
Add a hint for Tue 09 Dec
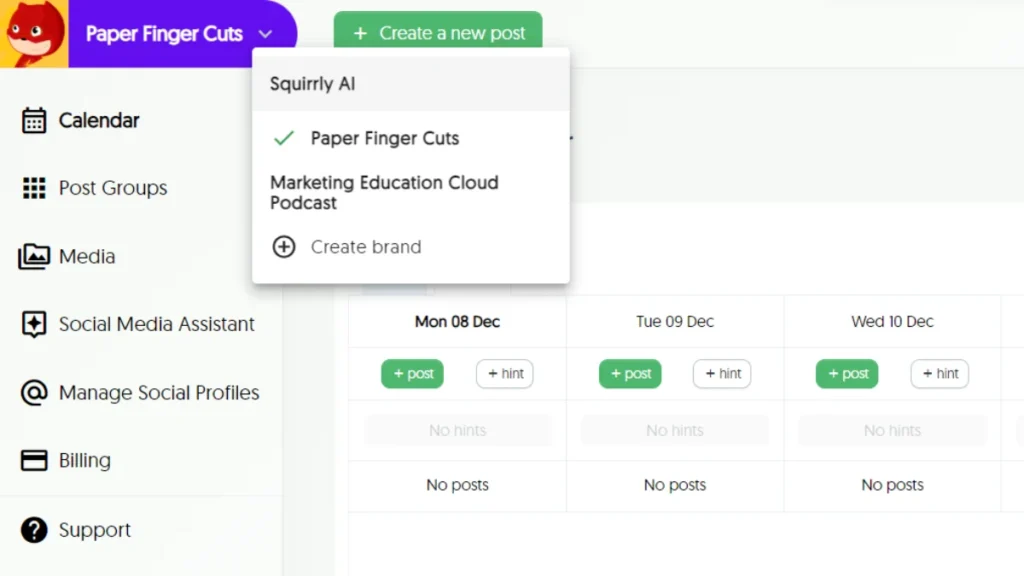(x=722, y=374)
